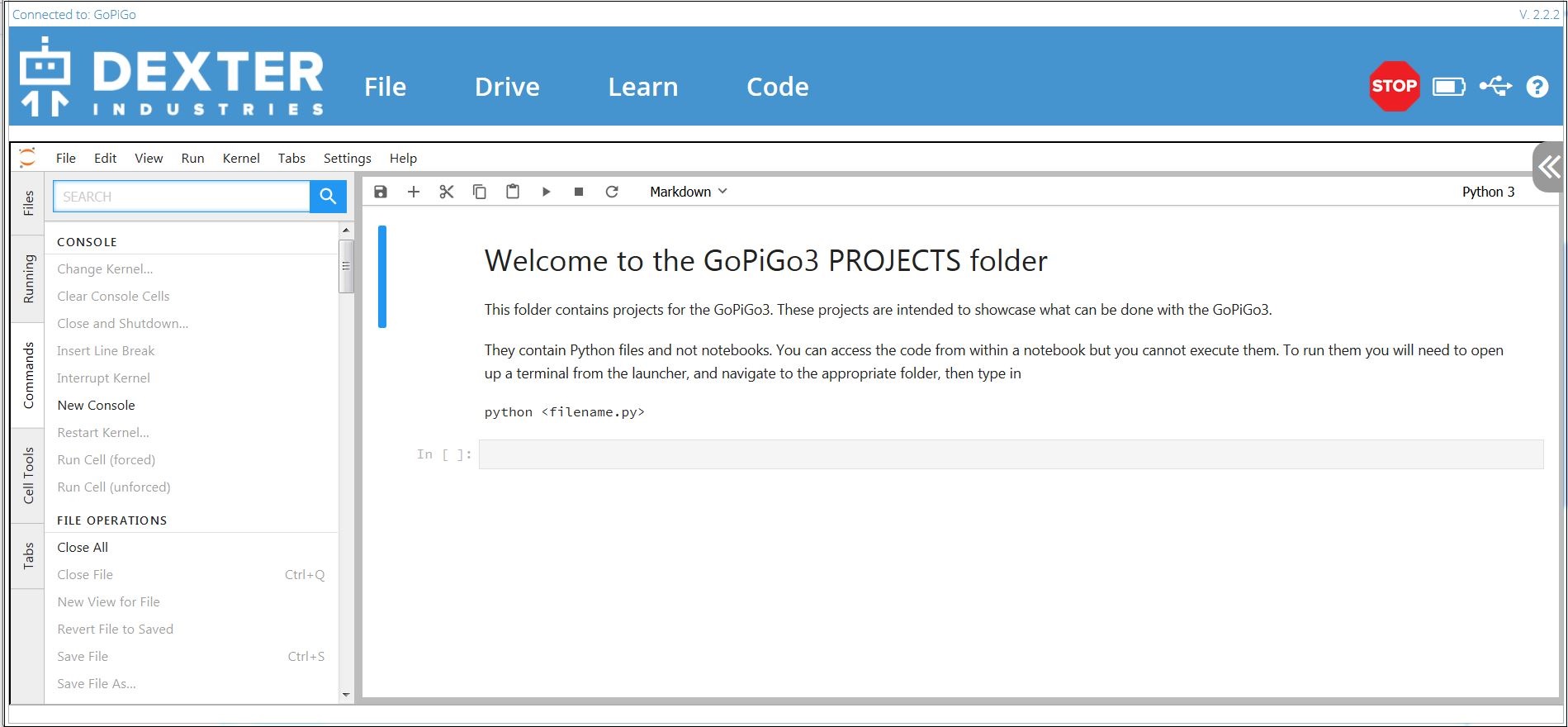This screenshot has height=727, width=1568.
Task: Select Insert Line Break command
Action: (x=192, y=351)
